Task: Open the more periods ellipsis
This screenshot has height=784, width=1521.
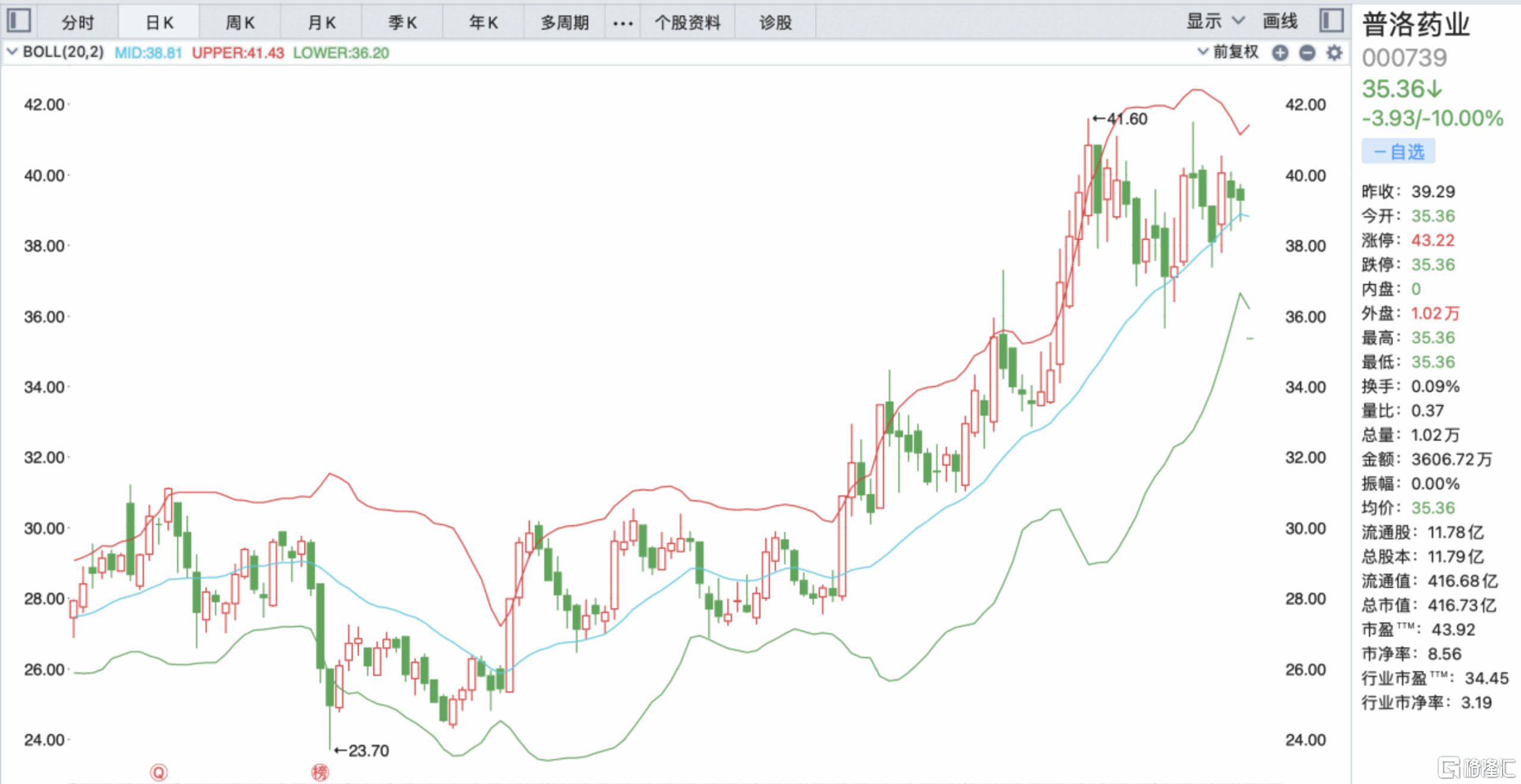Action: 623,23
